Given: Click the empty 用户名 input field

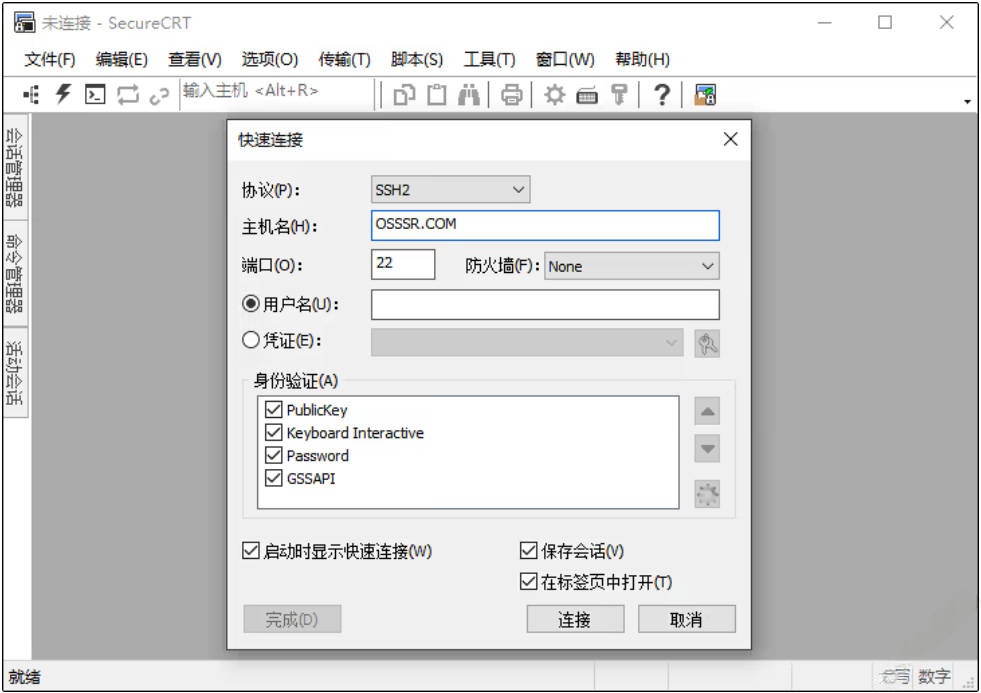Looking at the screenshot, I should [x=545, y=305].
